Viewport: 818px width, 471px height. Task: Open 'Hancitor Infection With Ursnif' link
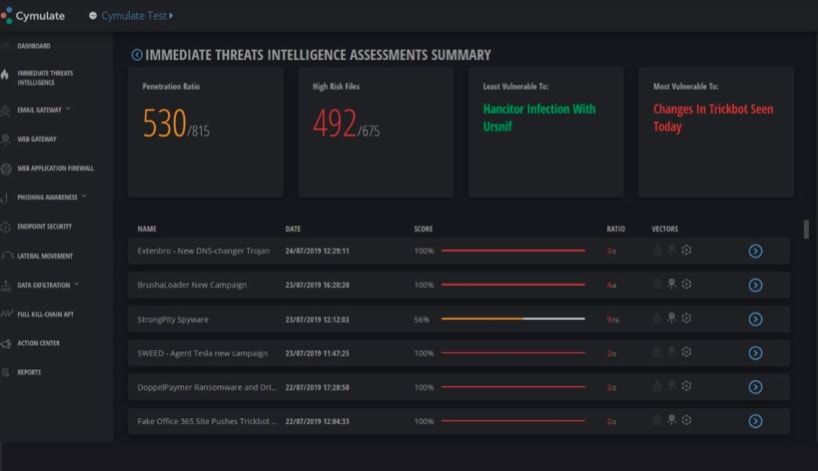(539, 118)
